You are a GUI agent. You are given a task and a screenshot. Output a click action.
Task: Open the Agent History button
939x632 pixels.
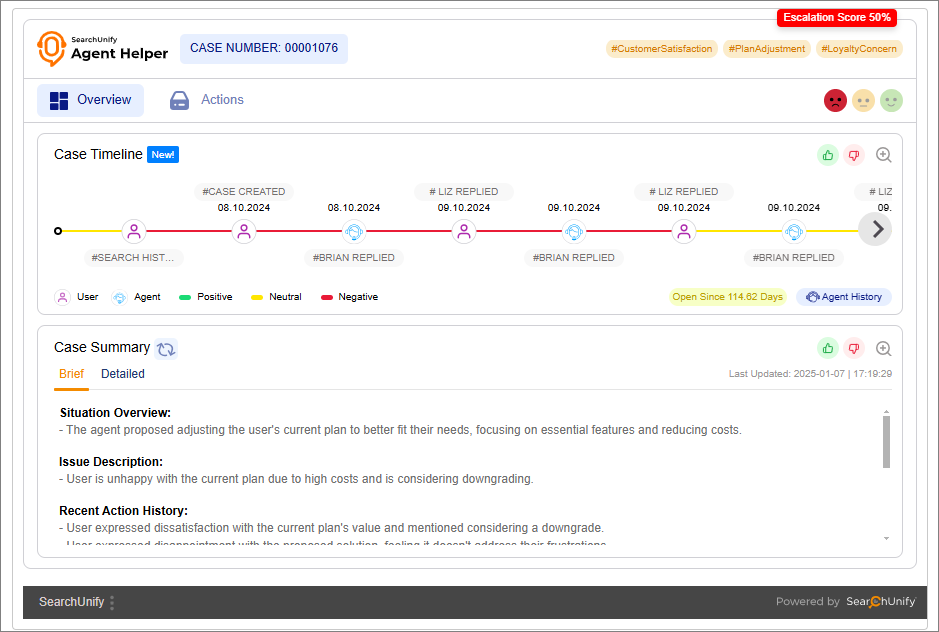pyautogui.click(x=843, y=297)
